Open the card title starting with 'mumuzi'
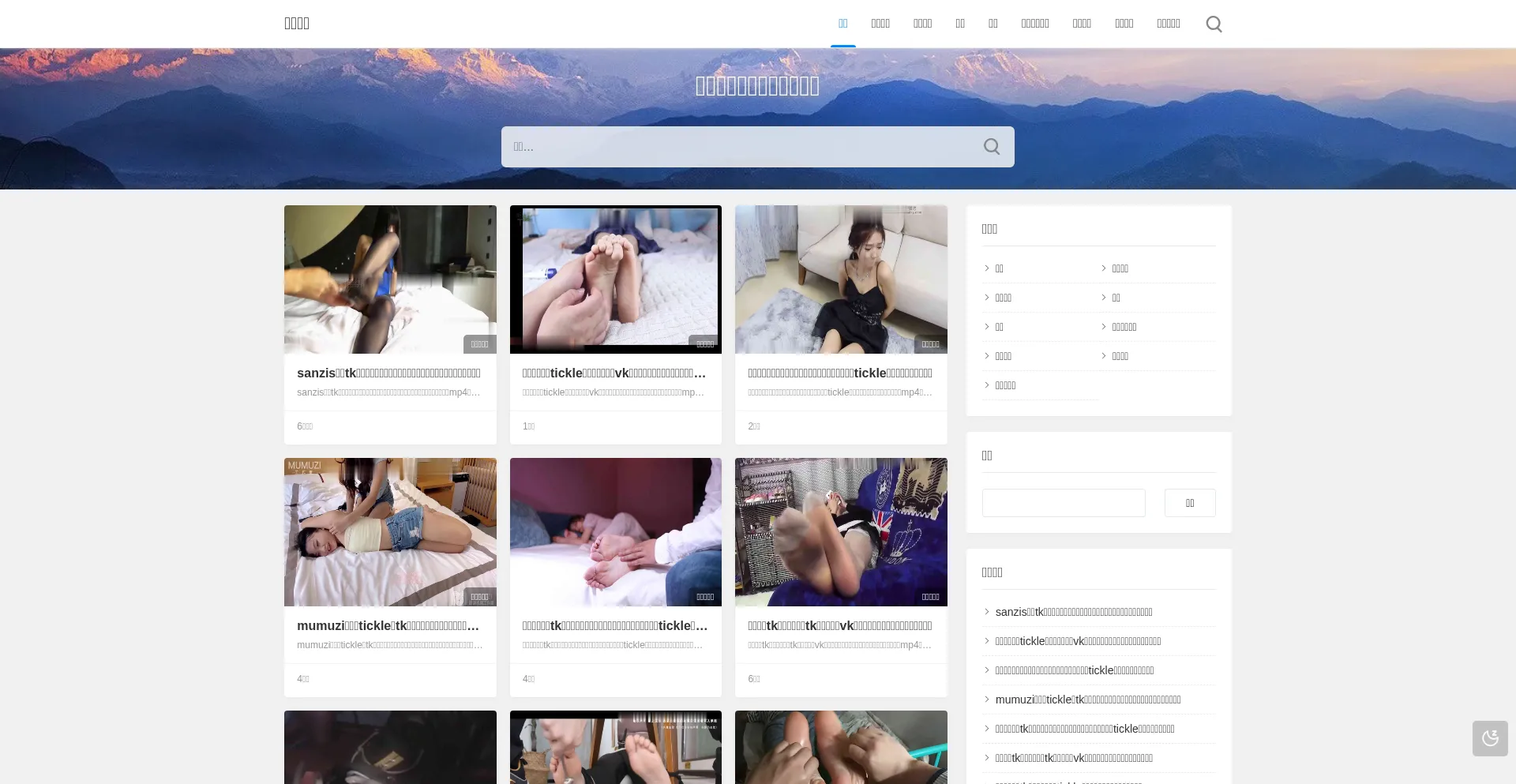1516x784 pixels. tap(388, 626)
